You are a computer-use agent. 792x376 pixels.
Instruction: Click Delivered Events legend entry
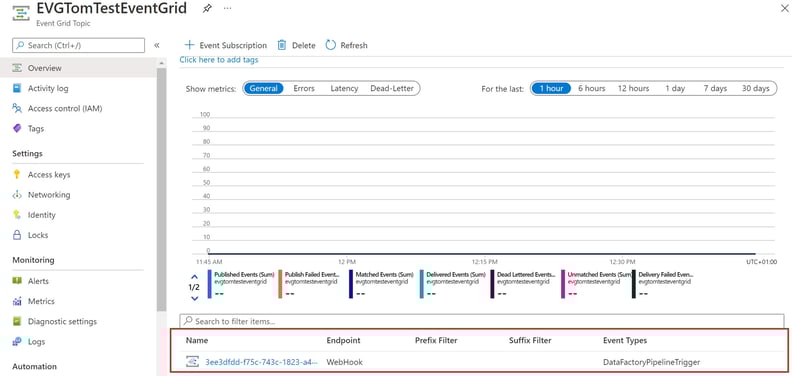pyautogui.click(x=453, y=284)
